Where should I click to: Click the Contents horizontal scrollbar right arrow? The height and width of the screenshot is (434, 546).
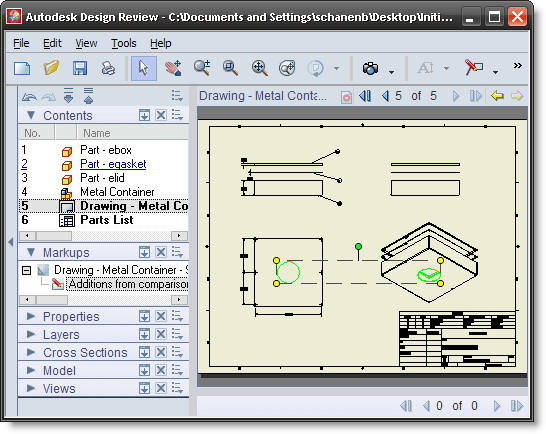[x=179, y=235]
